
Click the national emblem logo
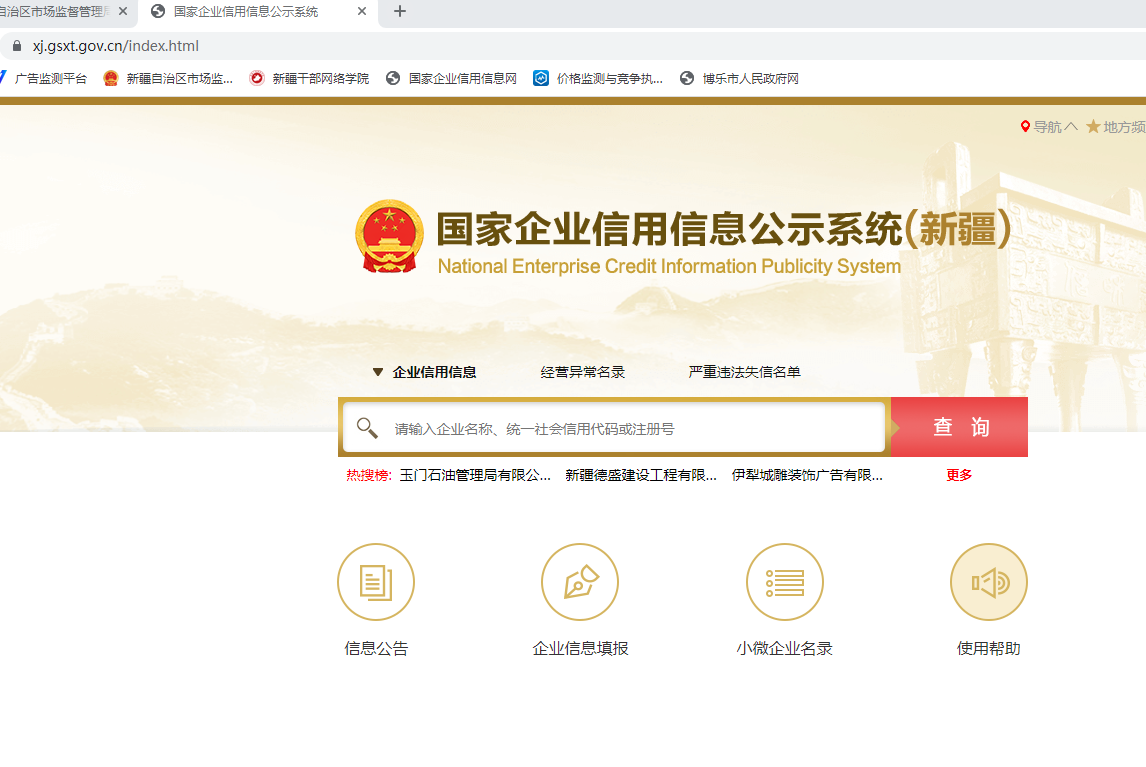[x=390, y=237]
